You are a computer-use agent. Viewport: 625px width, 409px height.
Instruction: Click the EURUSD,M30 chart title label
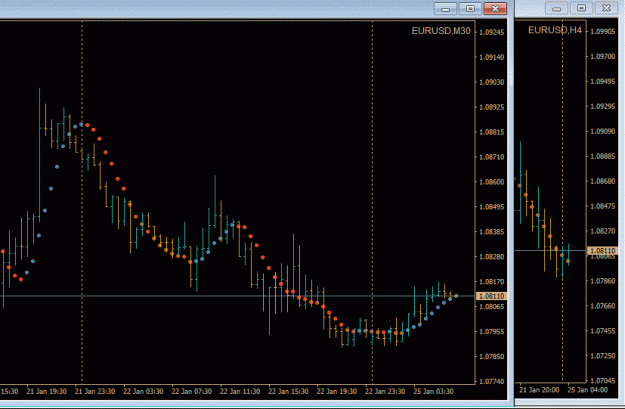tap(441, 31)
